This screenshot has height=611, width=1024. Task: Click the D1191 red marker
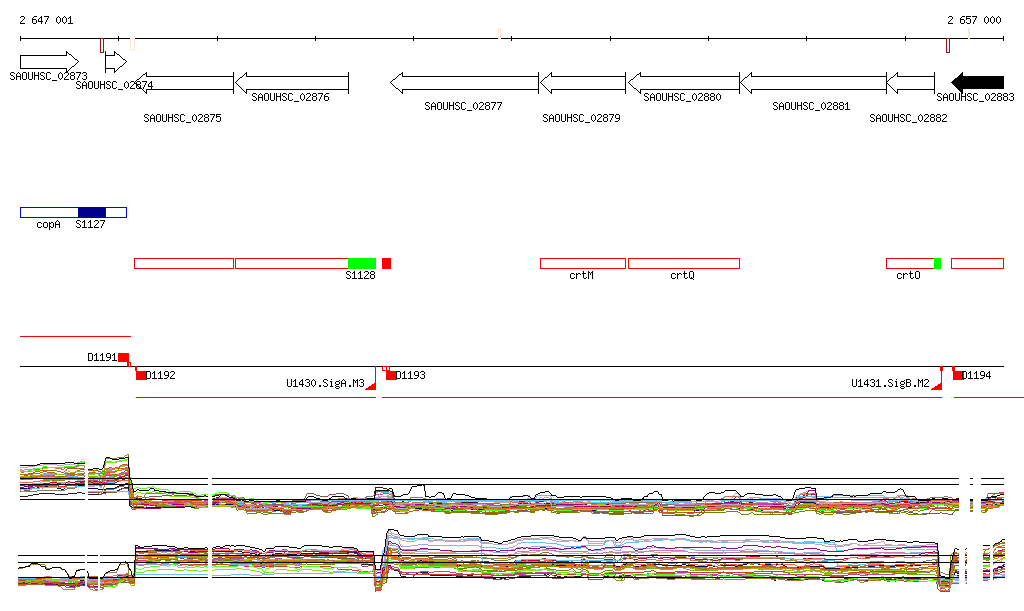pyautogui.click(x=123, y=357)
